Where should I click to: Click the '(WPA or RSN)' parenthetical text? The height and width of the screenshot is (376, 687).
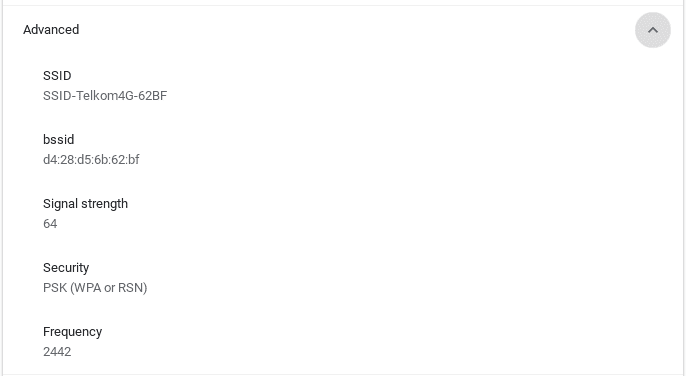pos(109,288)
